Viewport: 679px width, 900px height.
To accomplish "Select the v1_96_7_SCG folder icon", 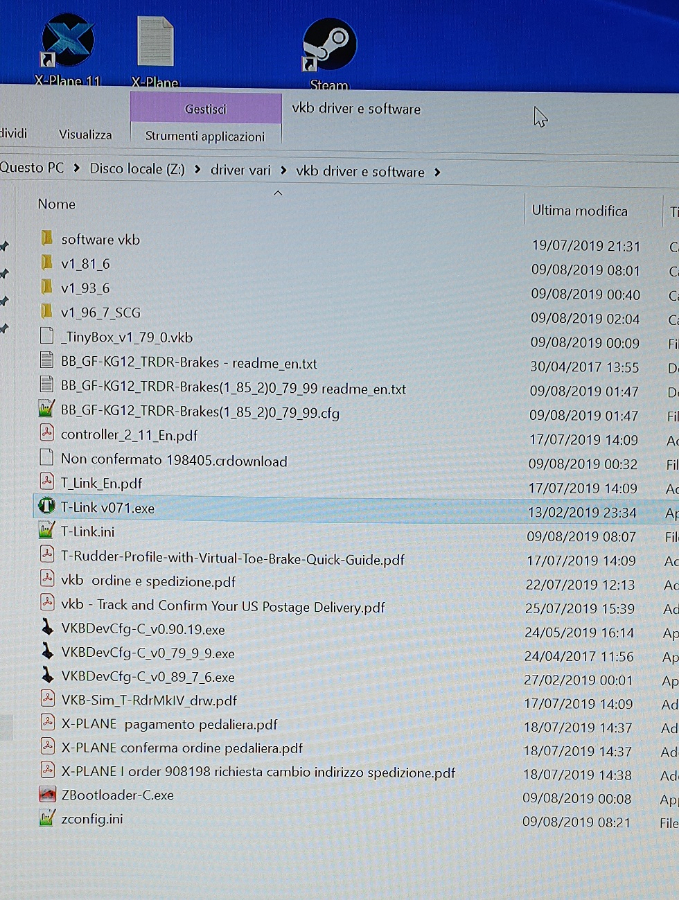I will point(47,312).
